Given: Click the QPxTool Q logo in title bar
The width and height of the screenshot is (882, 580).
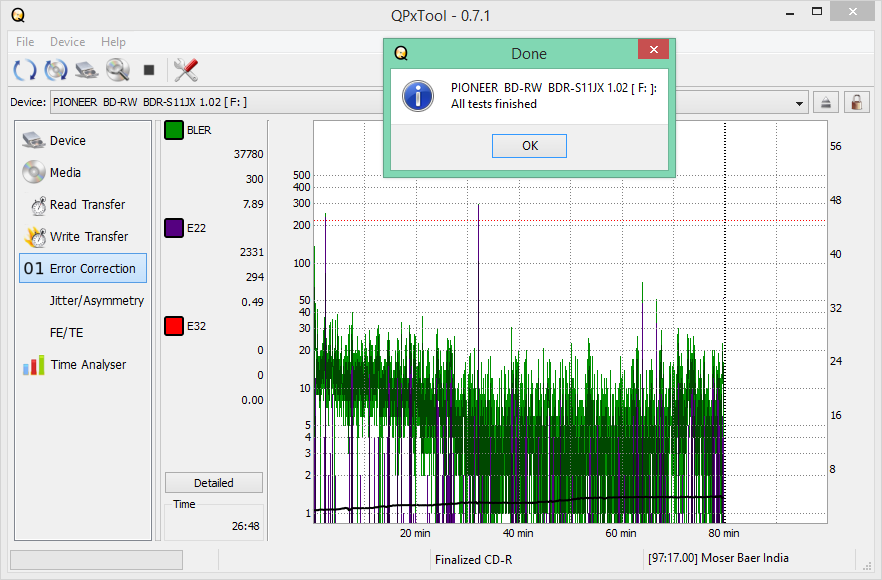Looking at the screenshot, I should coord(18,15).
